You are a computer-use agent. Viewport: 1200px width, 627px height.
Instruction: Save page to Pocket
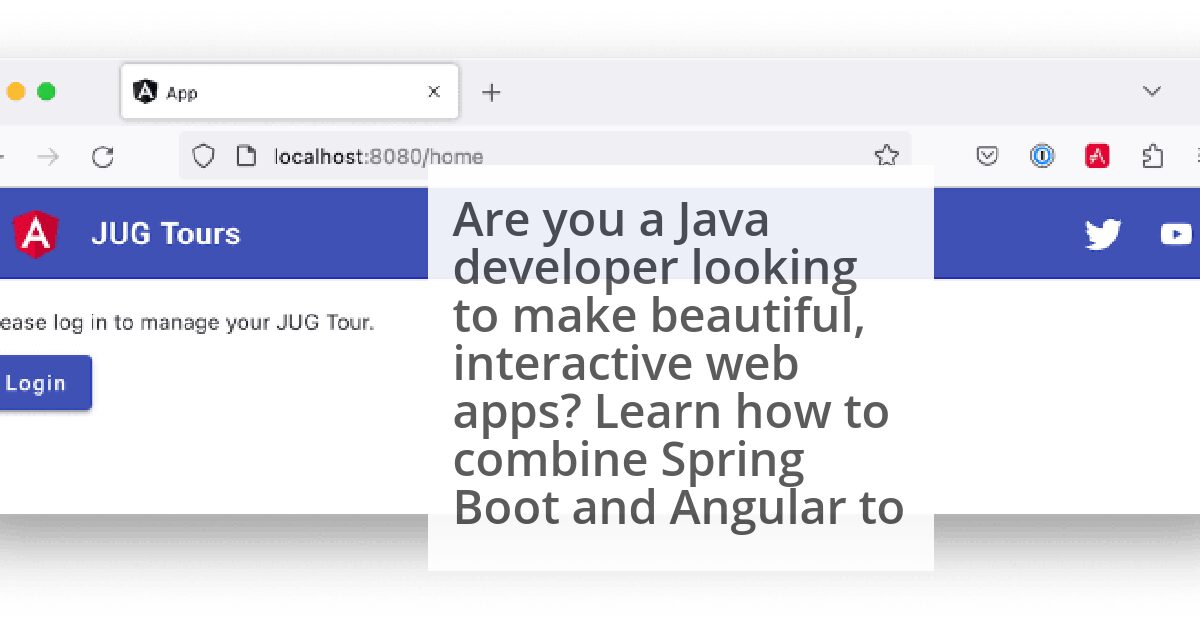pos(987,156)
